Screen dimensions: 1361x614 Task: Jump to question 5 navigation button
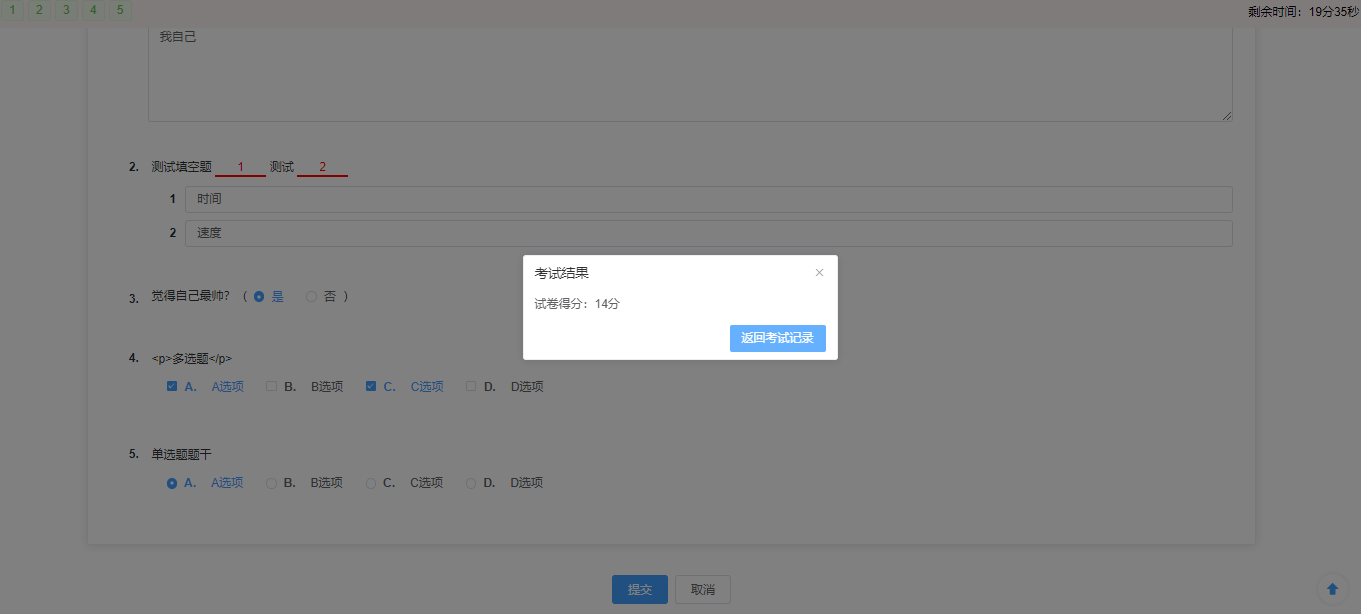[120, 10]
